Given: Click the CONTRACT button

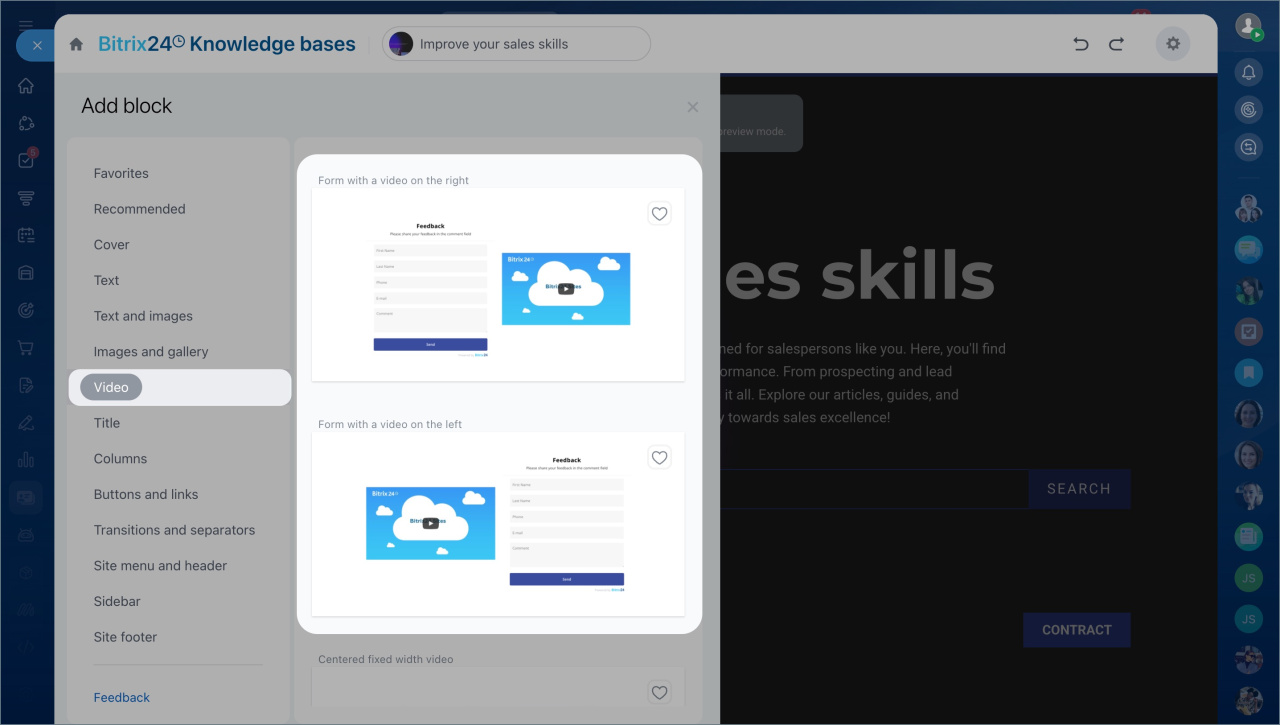Looking at the screenshot, I should pyautogui.click(x=1076, y=630).
